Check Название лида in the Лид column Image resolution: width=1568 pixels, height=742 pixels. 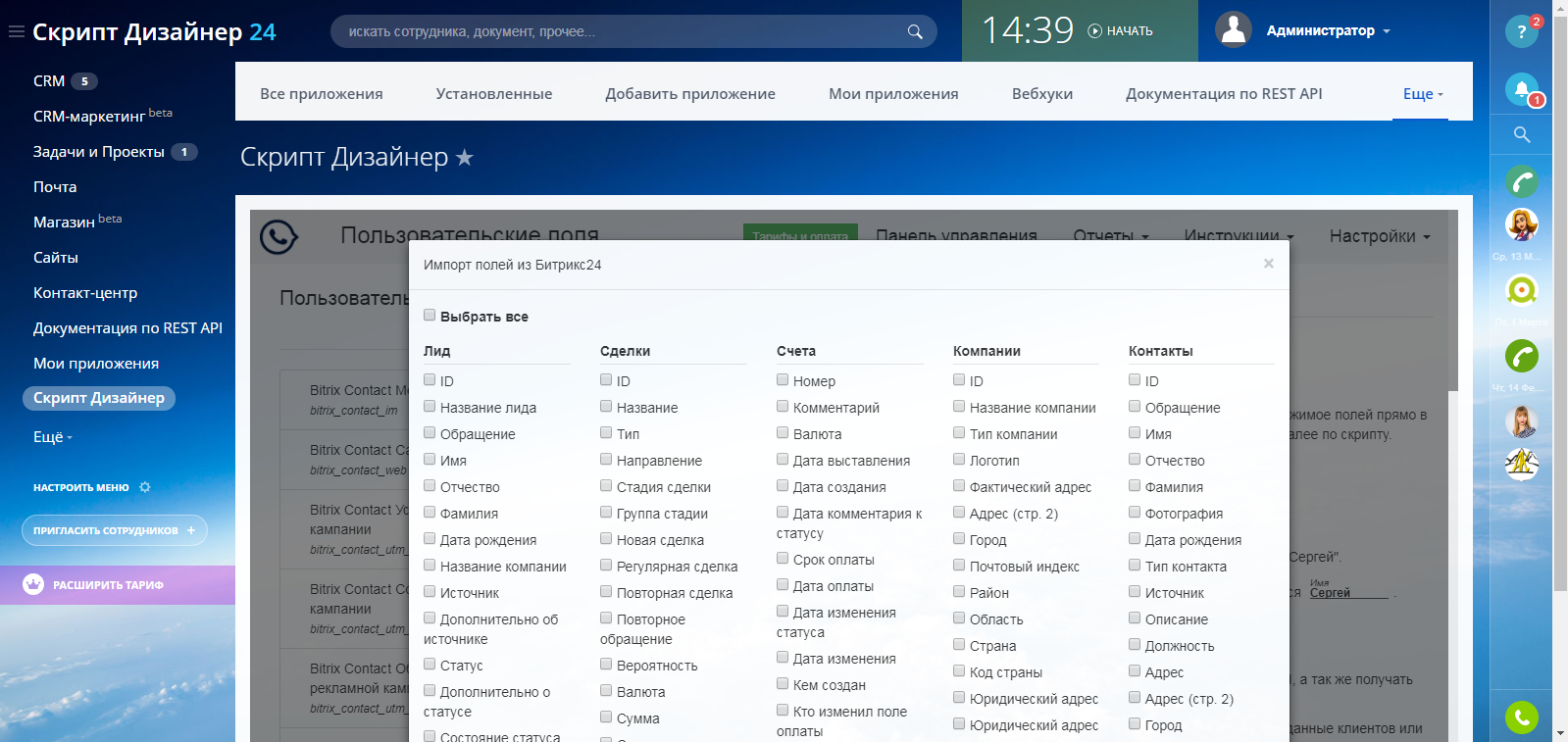[x=430, y=406]
